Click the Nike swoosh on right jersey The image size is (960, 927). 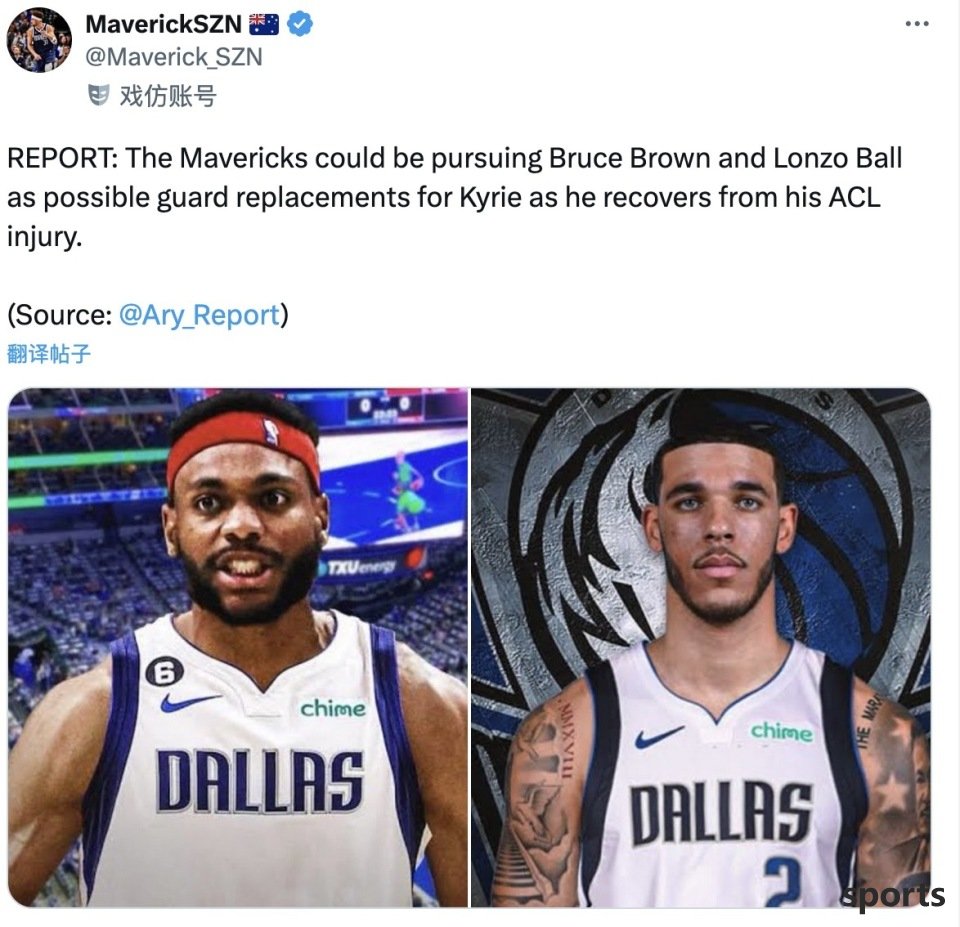click(659, 736)
